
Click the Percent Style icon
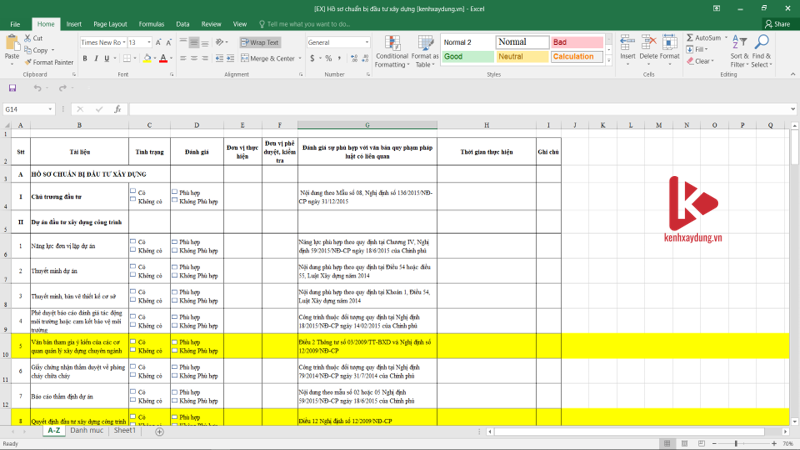coord(327,58)
